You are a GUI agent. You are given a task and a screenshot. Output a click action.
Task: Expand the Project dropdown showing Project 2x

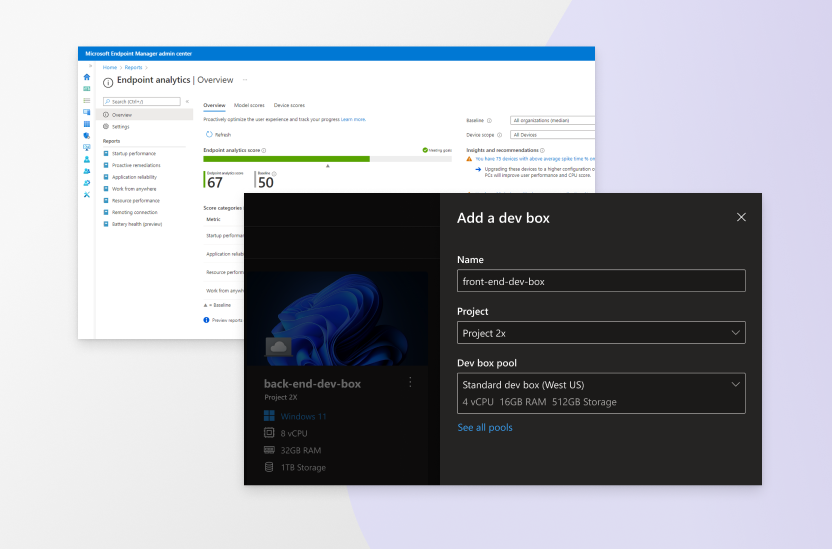600,333
